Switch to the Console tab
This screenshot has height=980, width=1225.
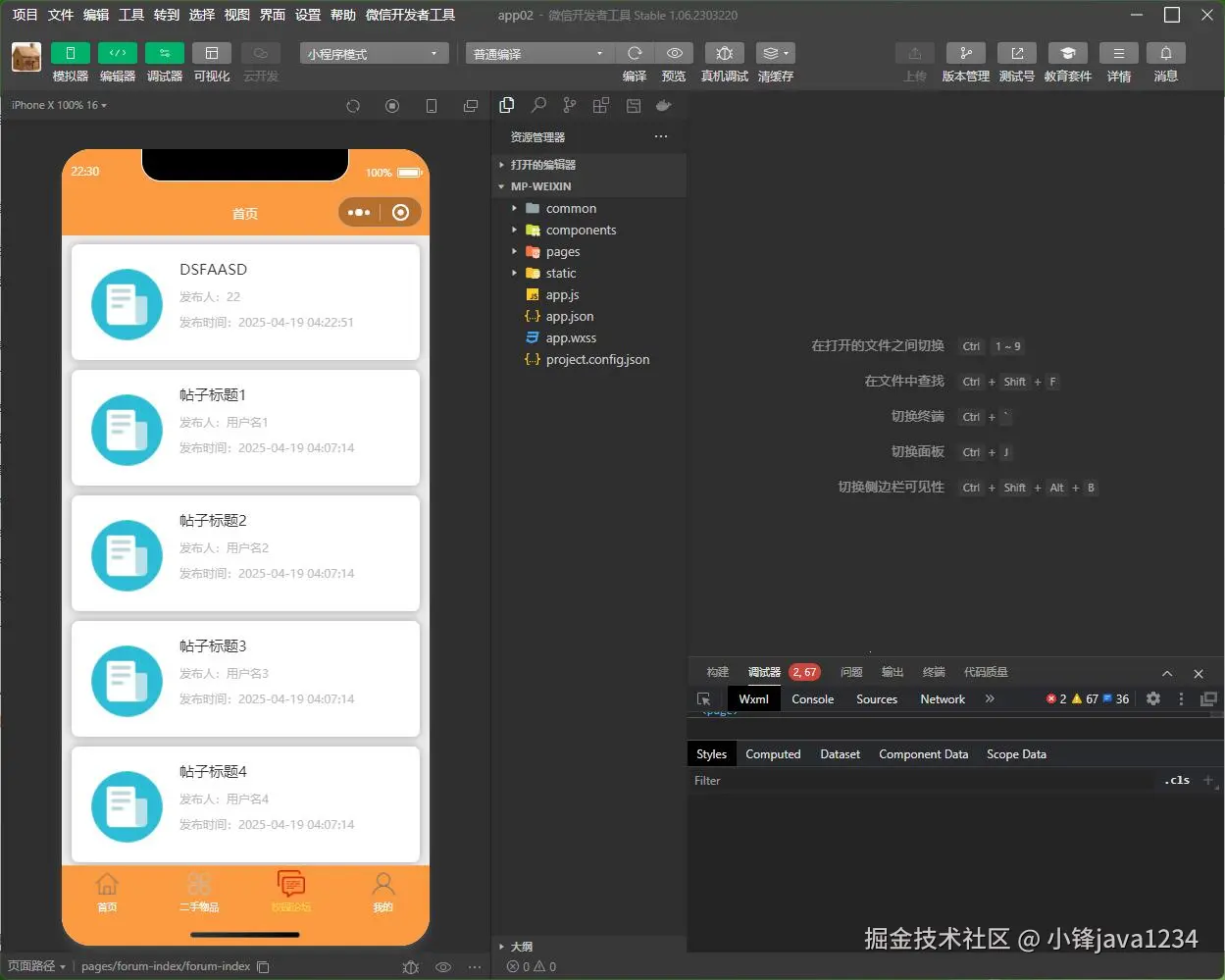812,698
